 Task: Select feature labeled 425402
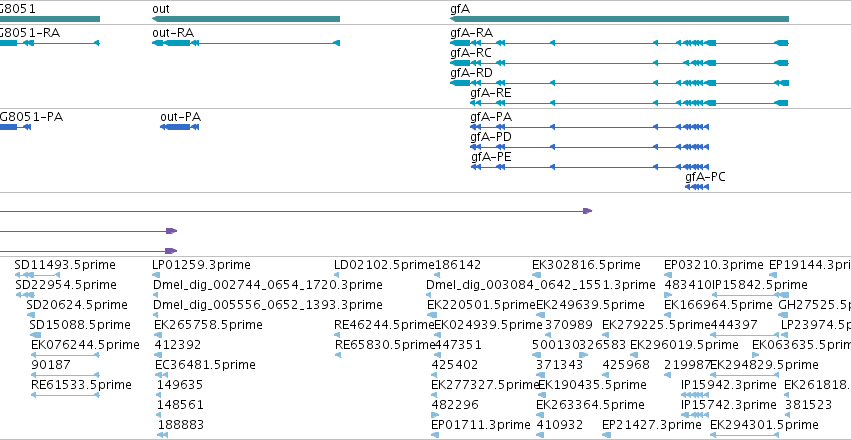[455, 365]
